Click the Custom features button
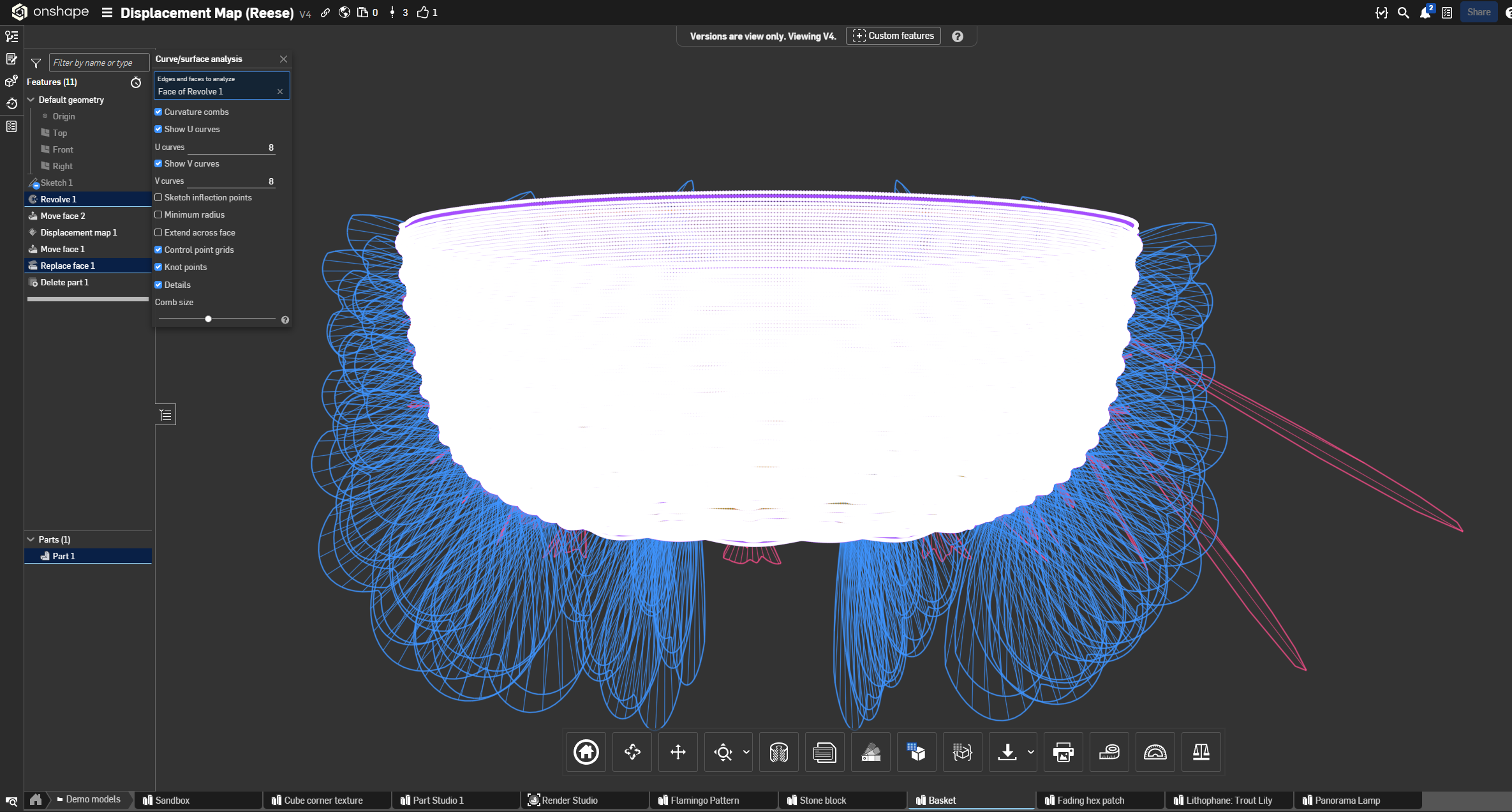1512x812 pixels. tap(893, 36)
